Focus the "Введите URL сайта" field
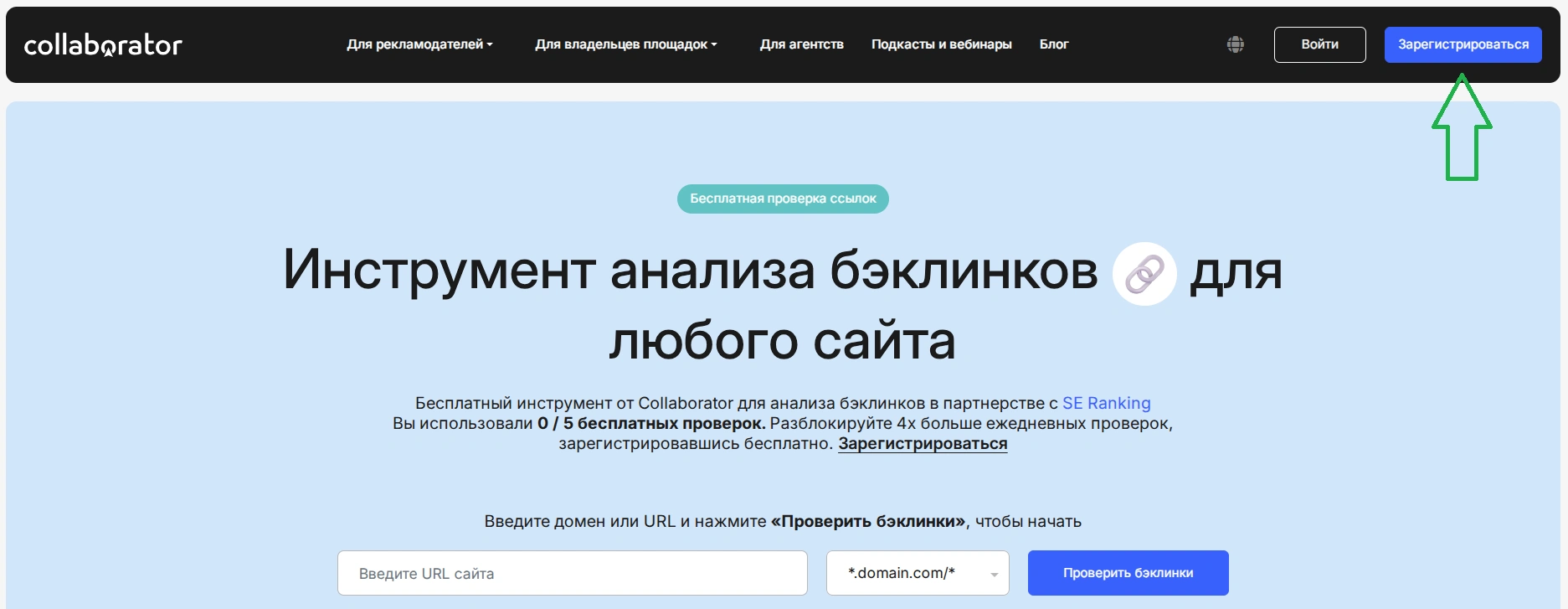Viewport: 1568px width, 609px height. 573,573
